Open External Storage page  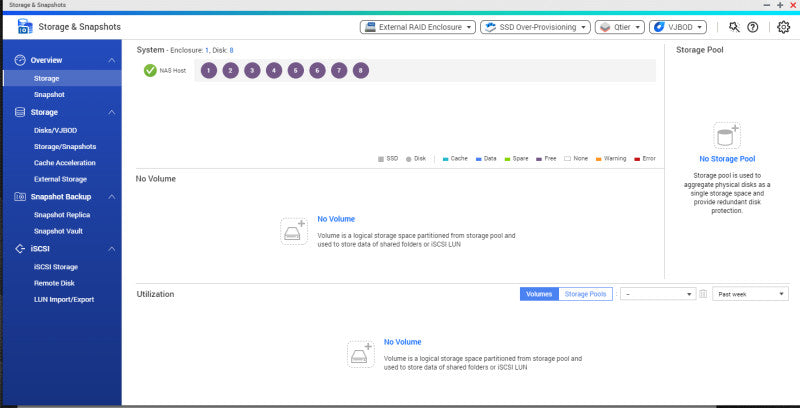[62, 179]
